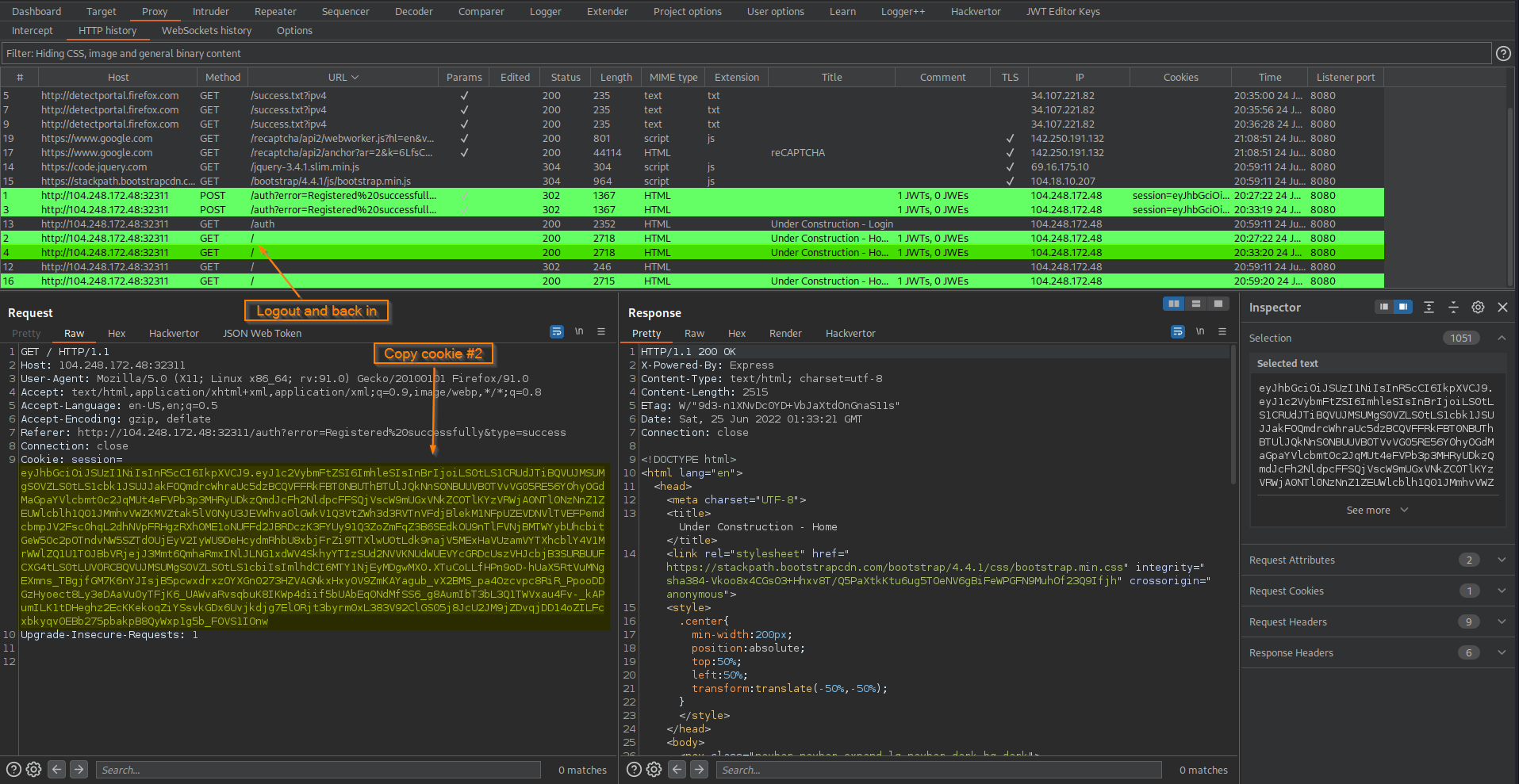Switch to the Decoder tab
This screenshot has width=1519, height=784.
414,11
